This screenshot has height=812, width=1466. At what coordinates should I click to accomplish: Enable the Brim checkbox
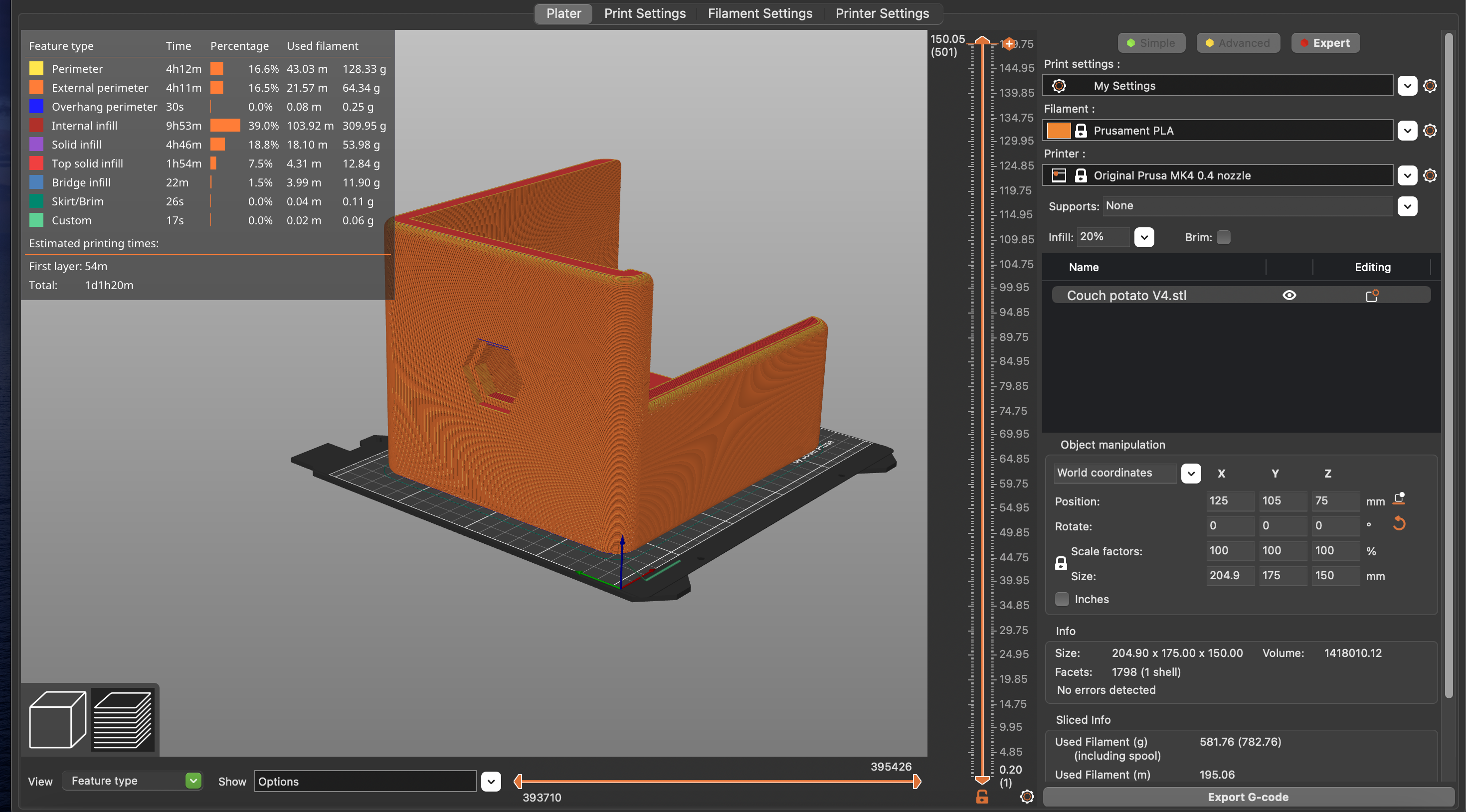click(1224, 237)
